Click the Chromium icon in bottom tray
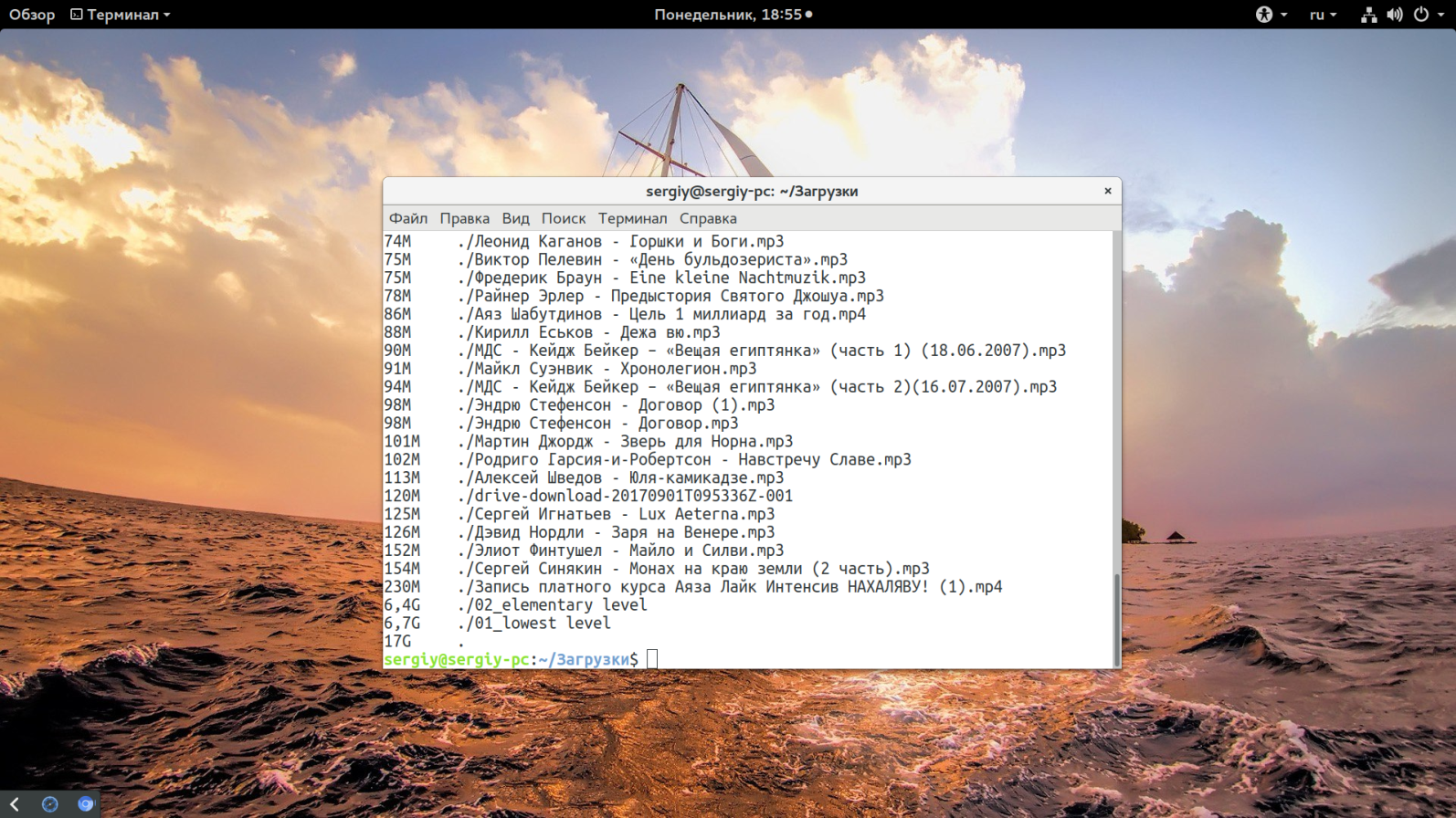Screen dimensions: 1456x818 tap(86, 803)
